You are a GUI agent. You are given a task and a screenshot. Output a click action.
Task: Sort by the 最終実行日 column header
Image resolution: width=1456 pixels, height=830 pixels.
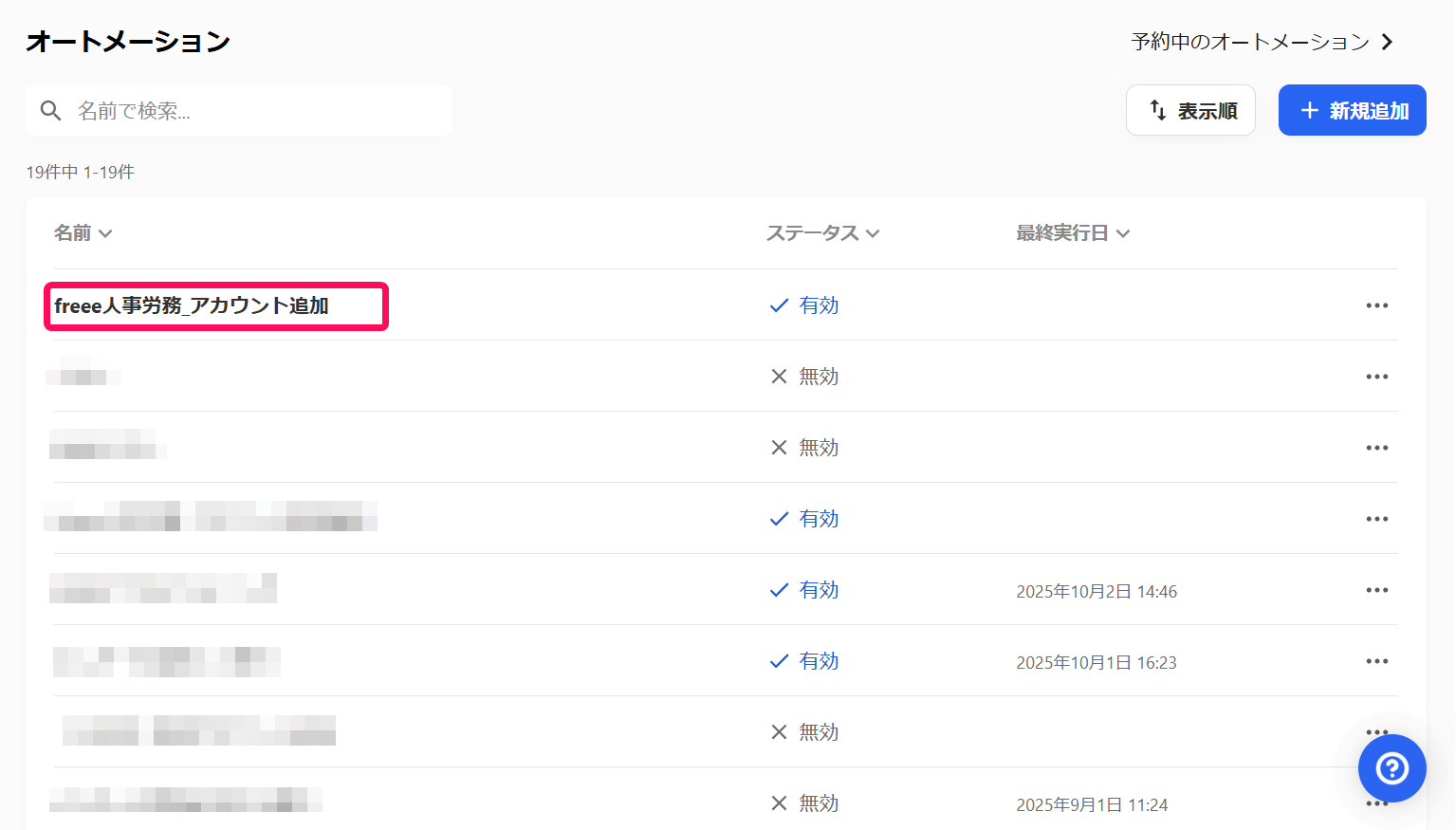pyautogui.click(x=1073, y=233)
